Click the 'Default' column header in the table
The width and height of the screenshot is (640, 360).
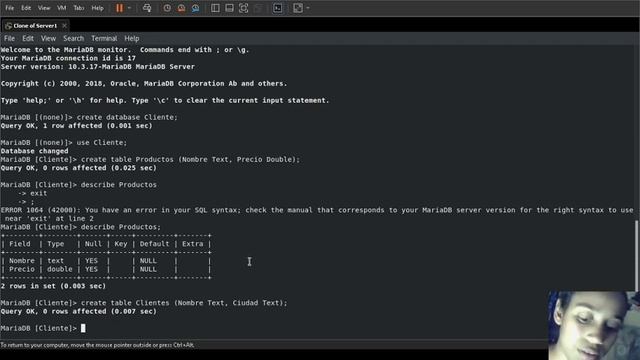(x=154, y=244)
